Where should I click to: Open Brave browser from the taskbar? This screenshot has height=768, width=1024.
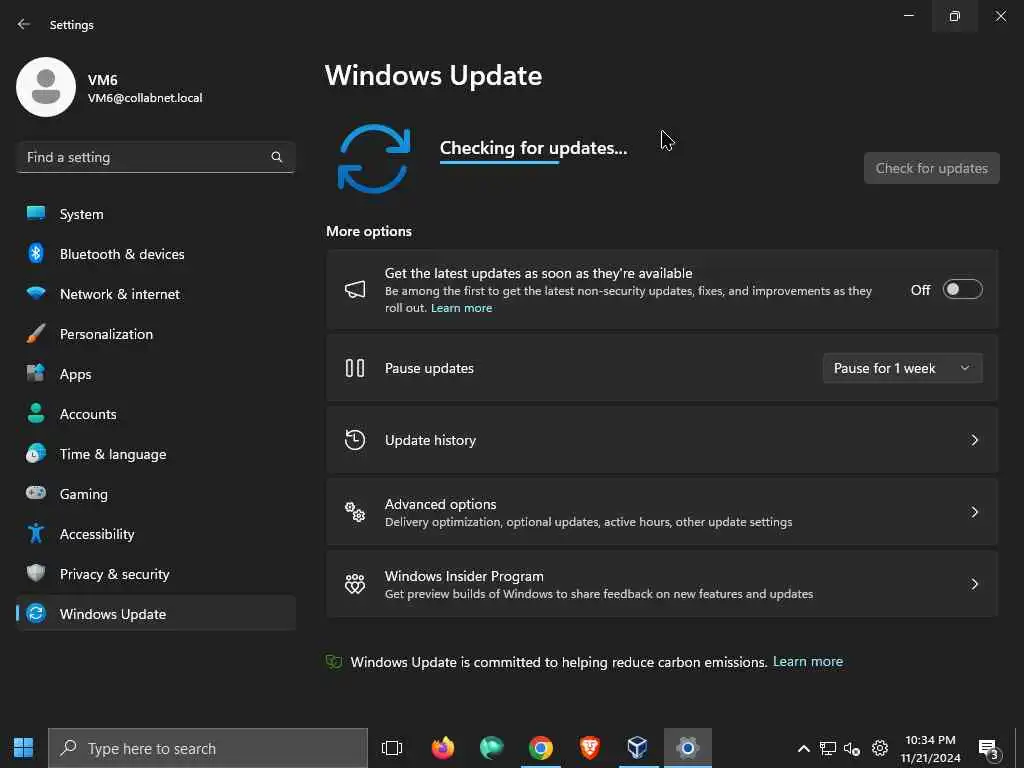tap(590, 748)
